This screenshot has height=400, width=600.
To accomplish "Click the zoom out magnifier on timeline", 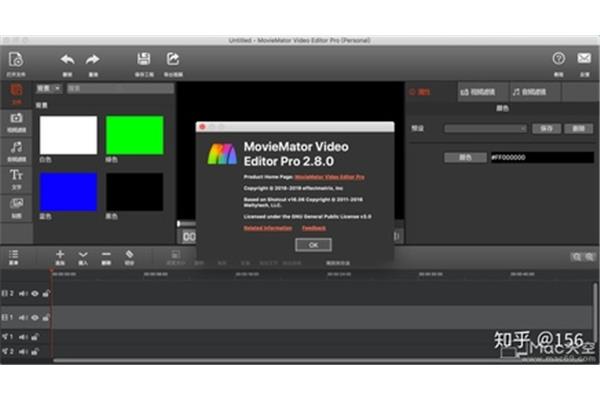I will (576, 257).
